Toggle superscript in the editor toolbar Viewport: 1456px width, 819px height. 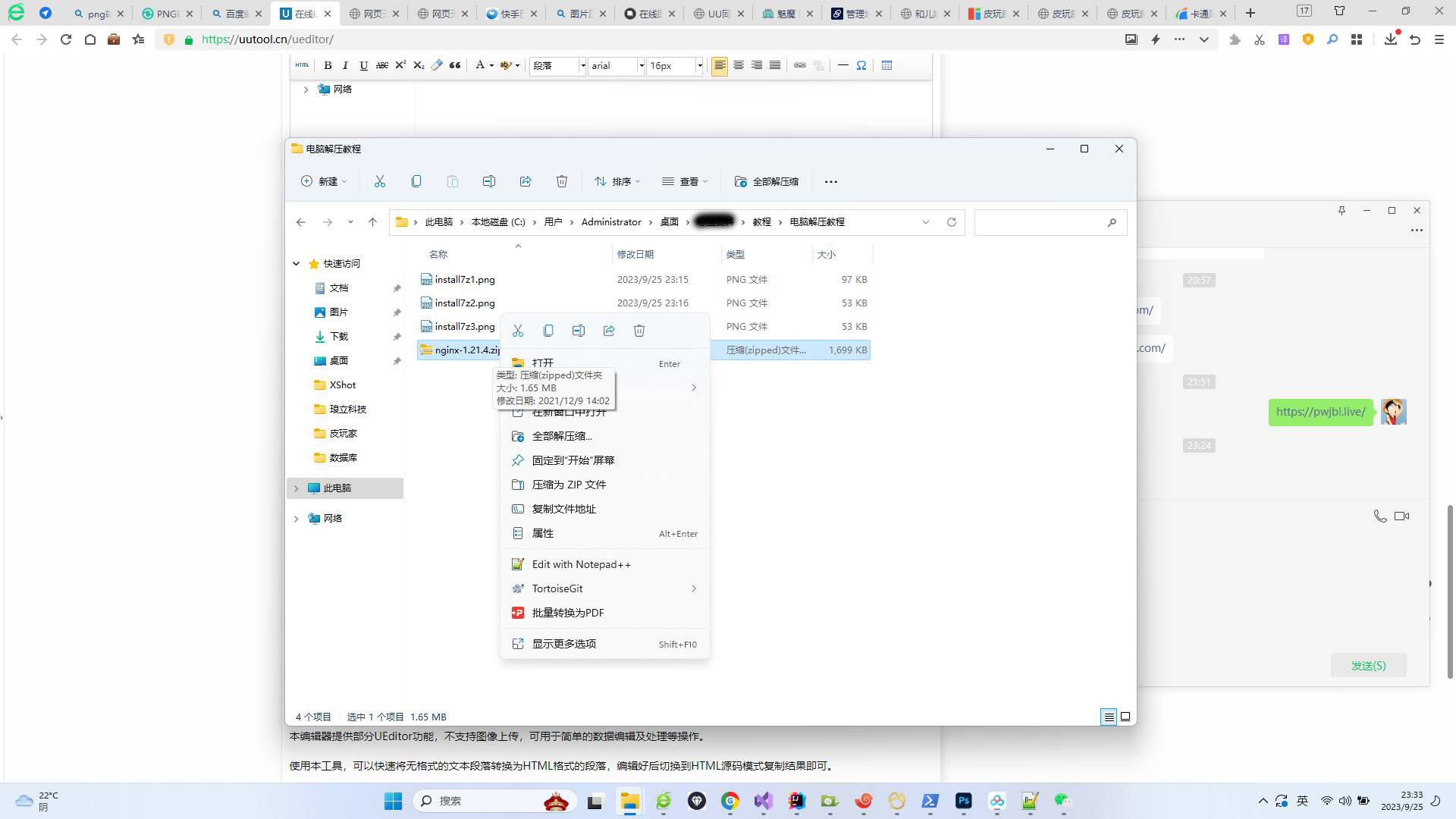(400, 66)
